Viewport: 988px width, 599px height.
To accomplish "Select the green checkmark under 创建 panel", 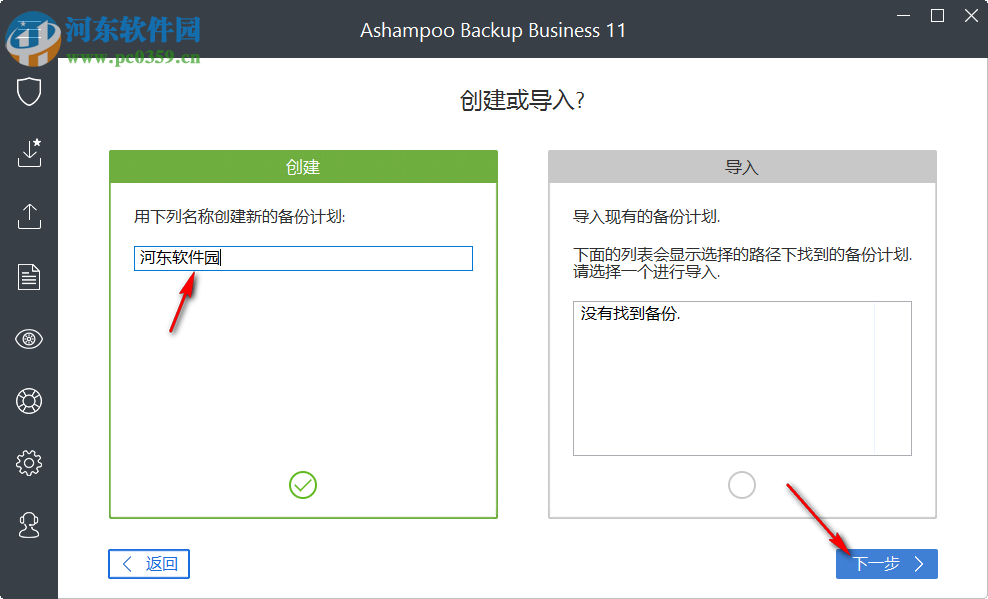I will click(303, 485).
